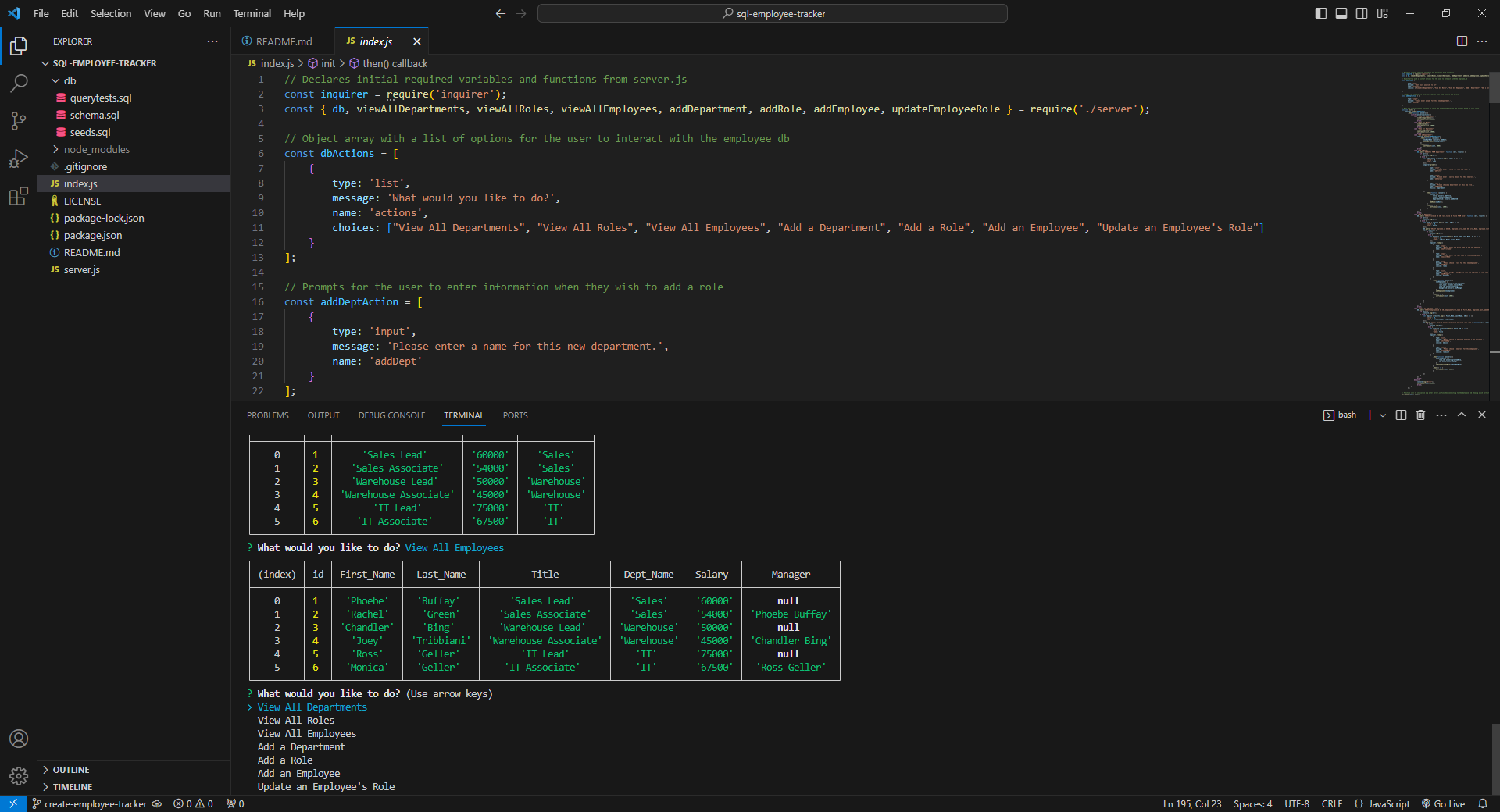Image resolution: width=1500 pixels, height=812 pixels.
Task: Open terminal panel more actions ellipsis
Action: click(1441, 415)
